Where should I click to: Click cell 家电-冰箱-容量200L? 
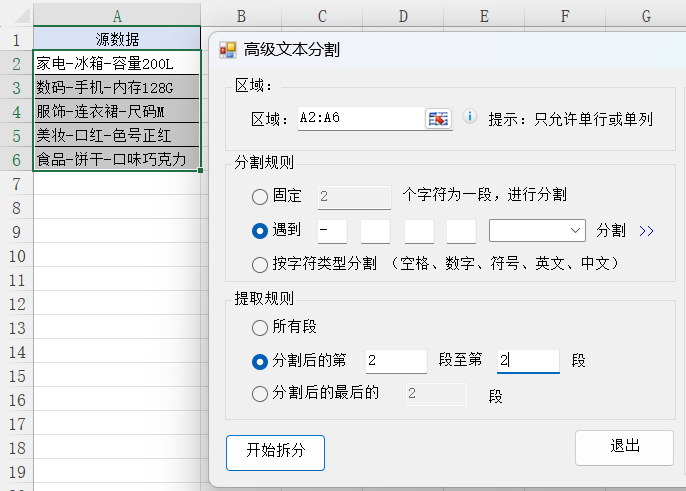(117, 63)
